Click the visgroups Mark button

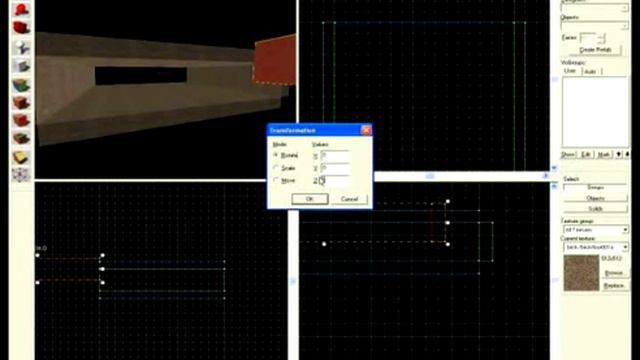(x=604, y=155)
